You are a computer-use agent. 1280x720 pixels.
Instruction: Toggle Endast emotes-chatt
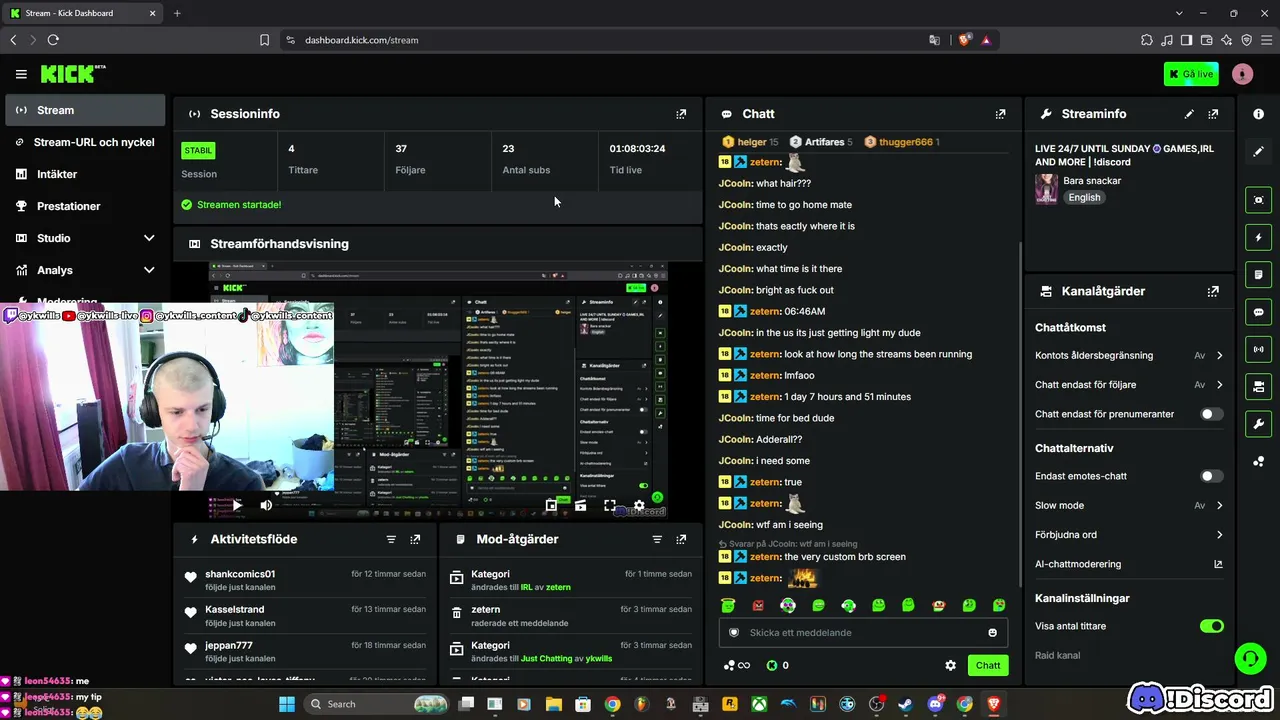coord(1211,476)
